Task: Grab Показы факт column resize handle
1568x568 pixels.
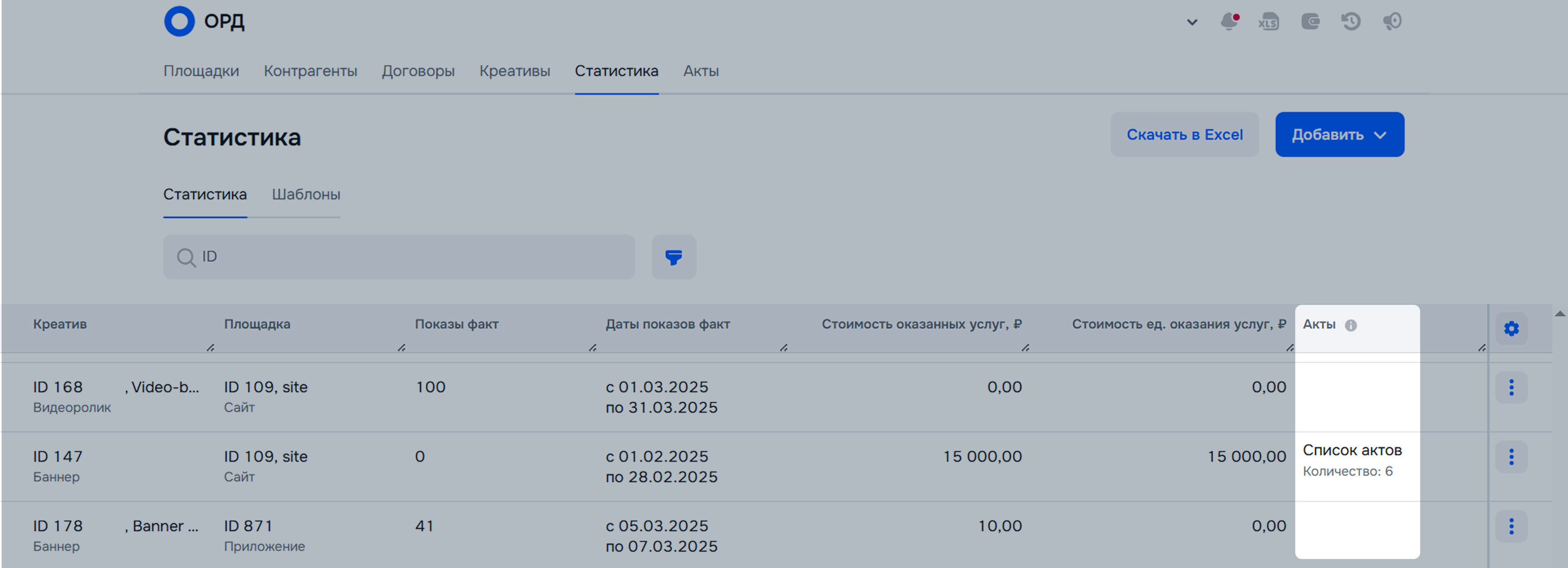Action: tap(593, 347)
